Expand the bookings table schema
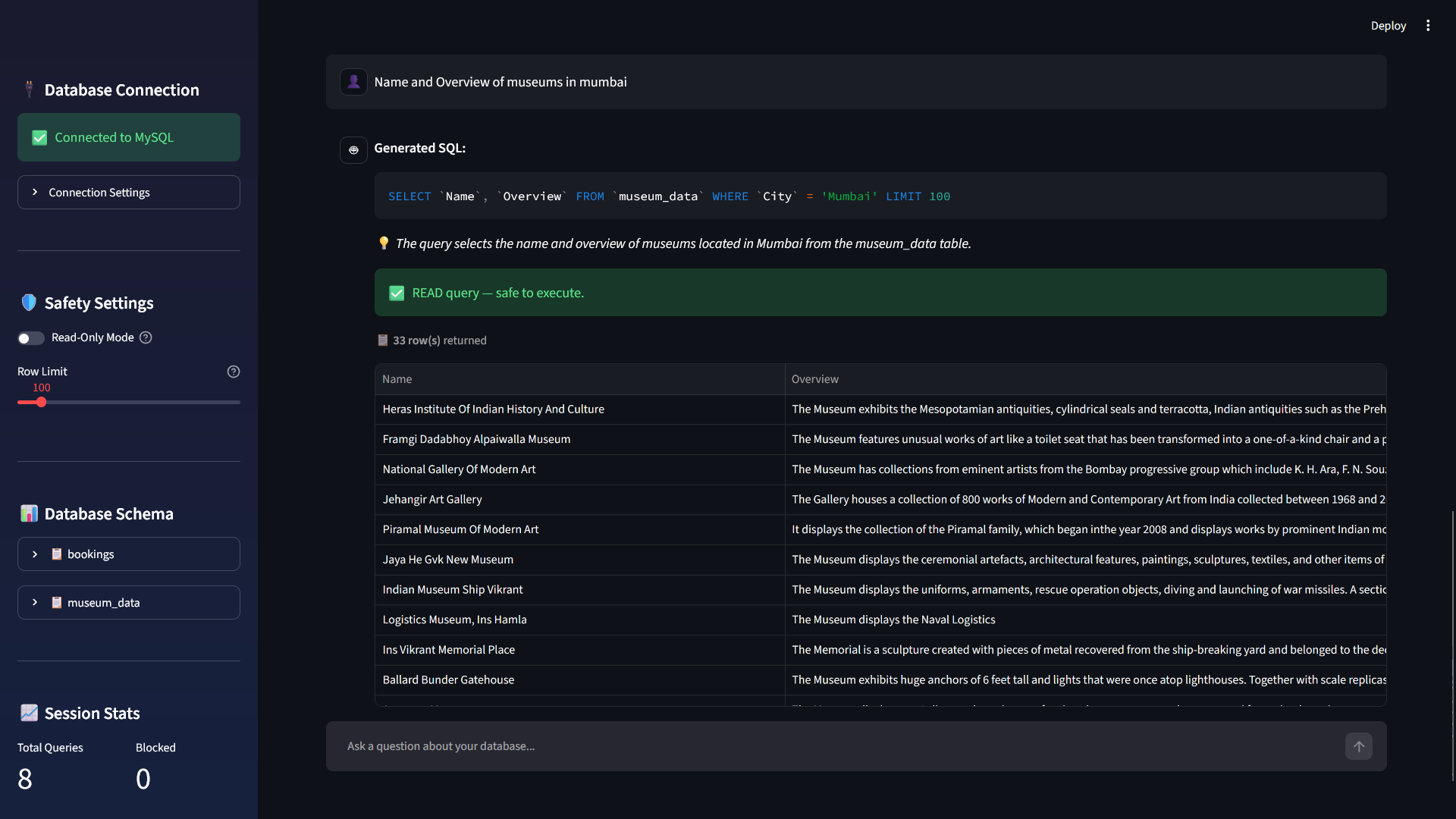The height and width of the screenshot is (819, 1456). [x=129, y=554]
